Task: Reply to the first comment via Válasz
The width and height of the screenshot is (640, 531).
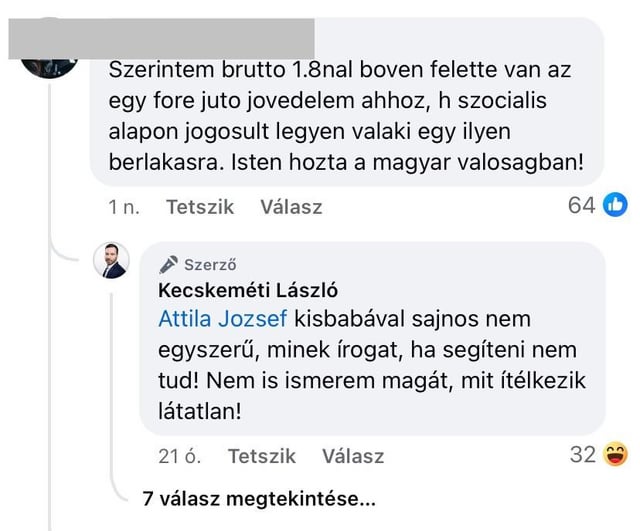Action: coord(291,207)
